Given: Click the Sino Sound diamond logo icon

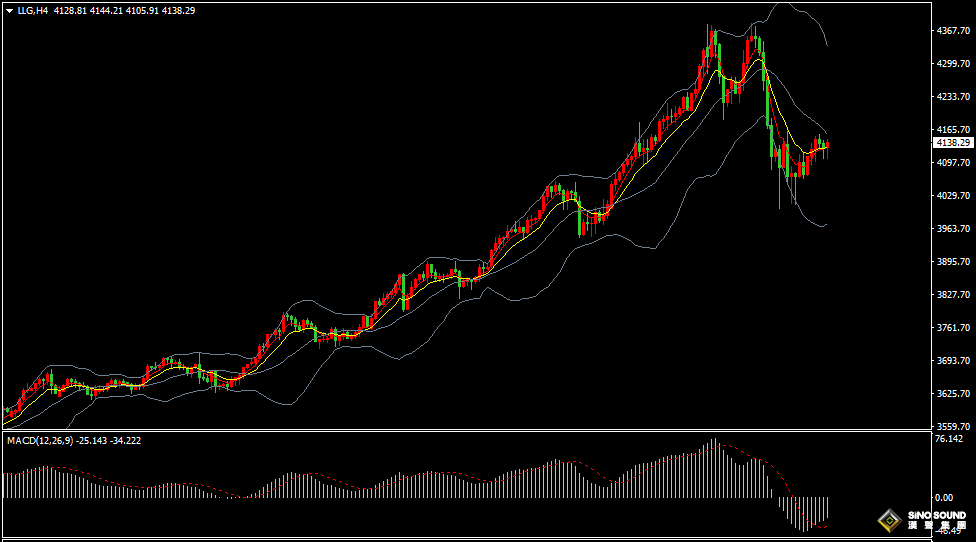Looking at the screenshot, I should (x=889, y=520).
